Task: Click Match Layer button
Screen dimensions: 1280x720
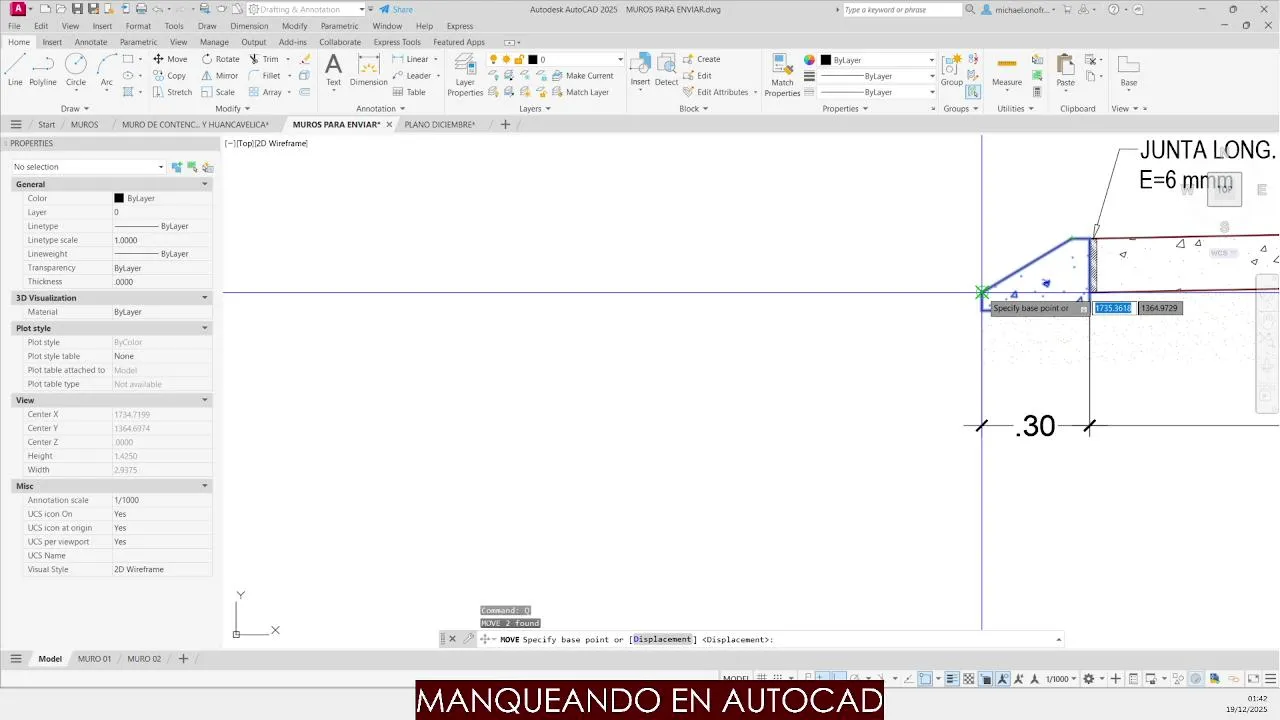Action: 580,92
